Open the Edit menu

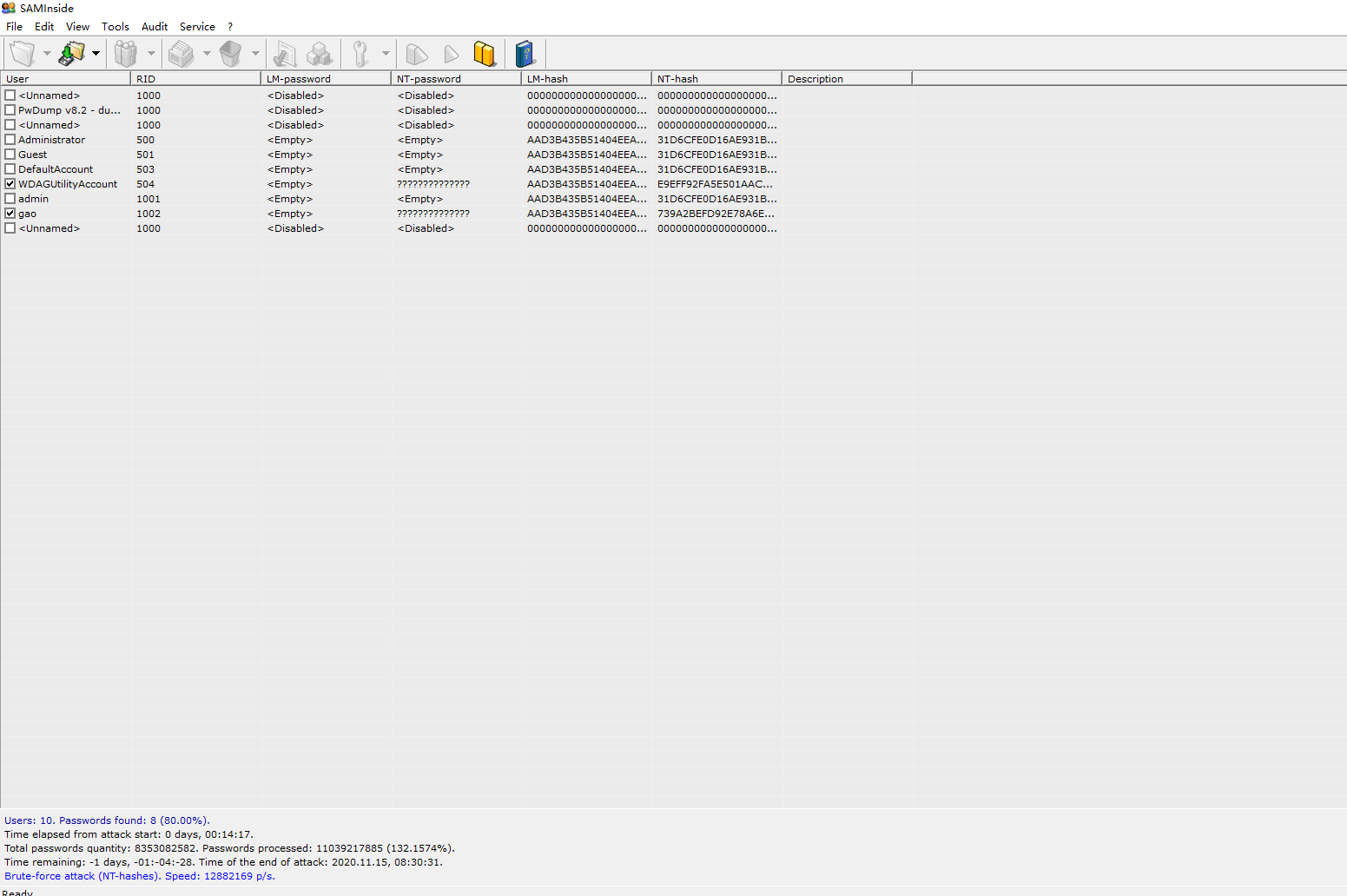coord(44,27)
